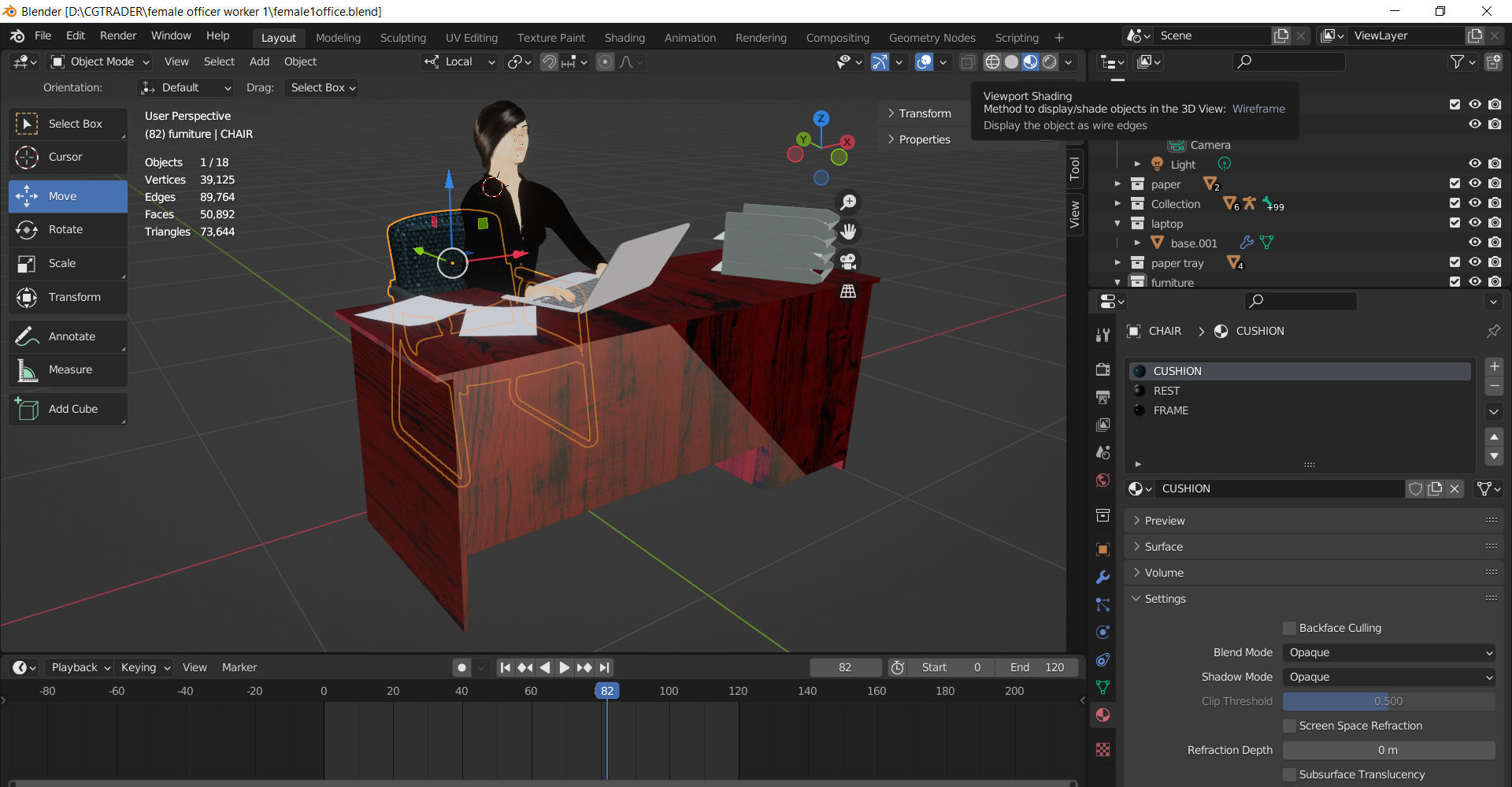Activate the Rotate tool
The width and height of the screenshot is (1512, 787).
tap(68, 229)
